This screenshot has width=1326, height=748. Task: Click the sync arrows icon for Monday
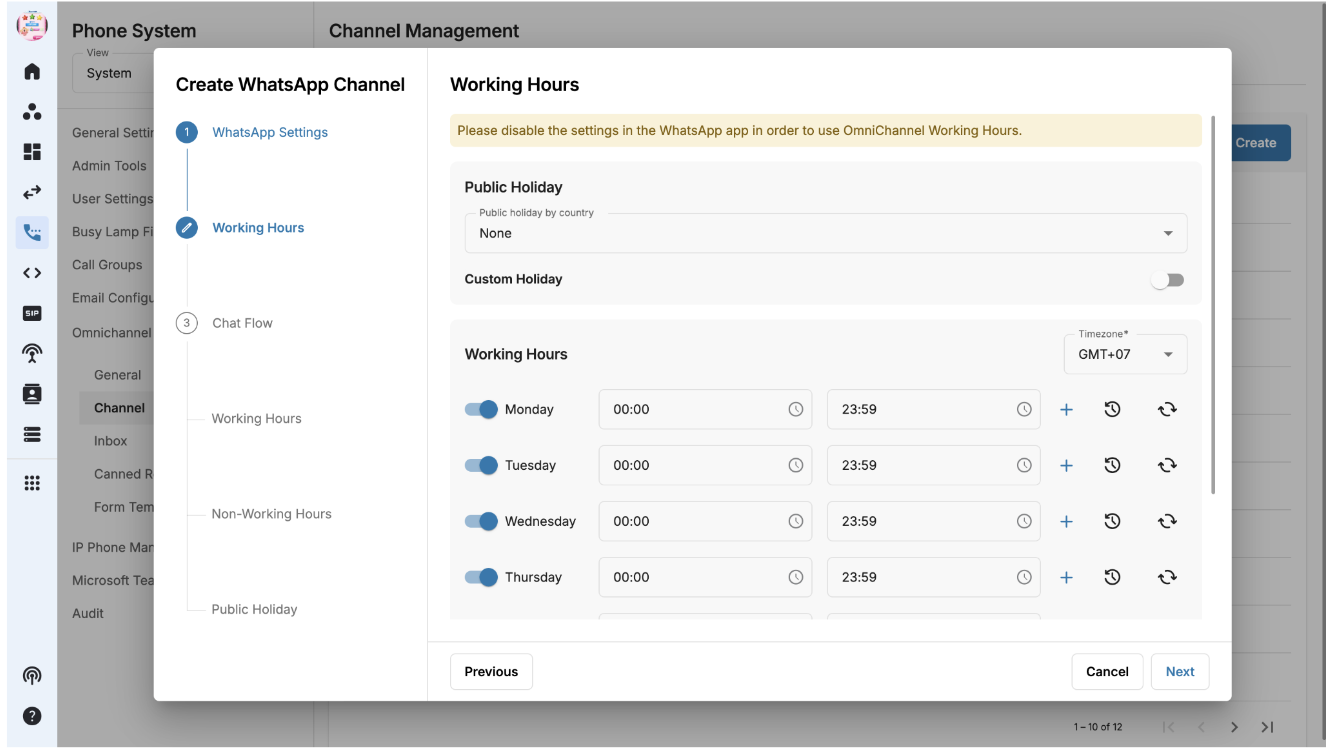click(x=1167, y=409)
